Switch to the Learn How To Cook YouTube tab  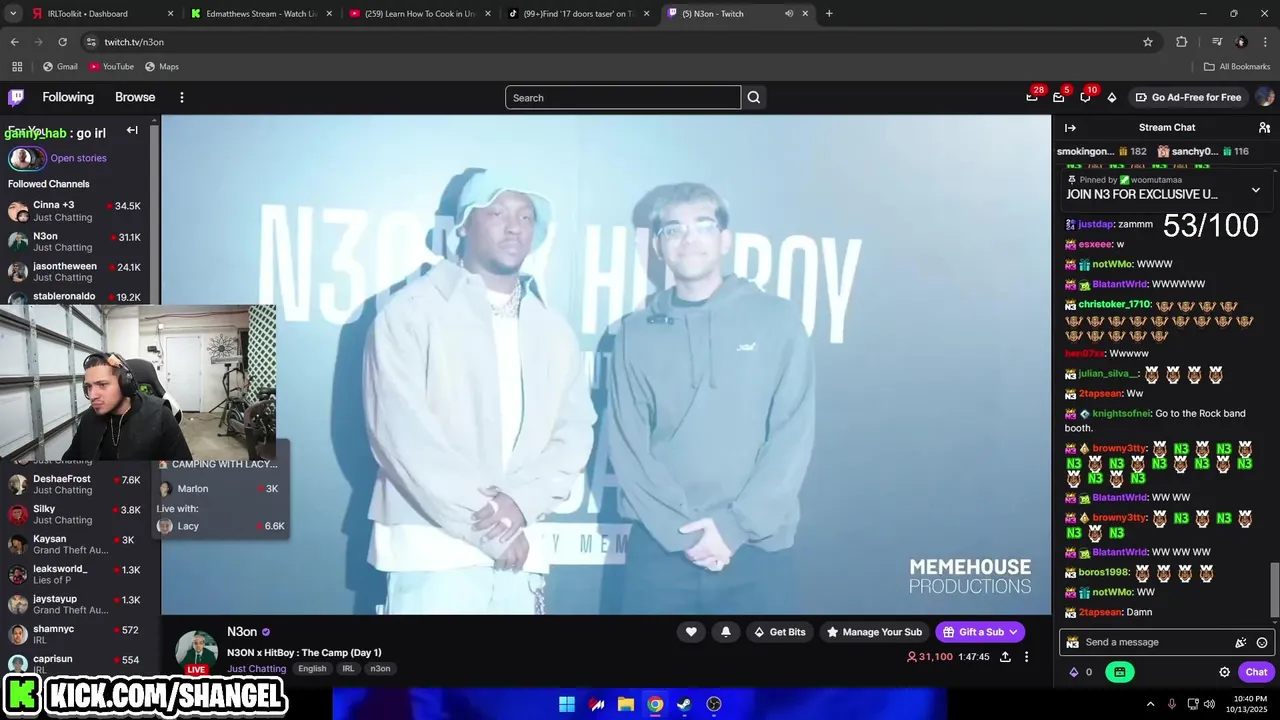click(420, 14)
